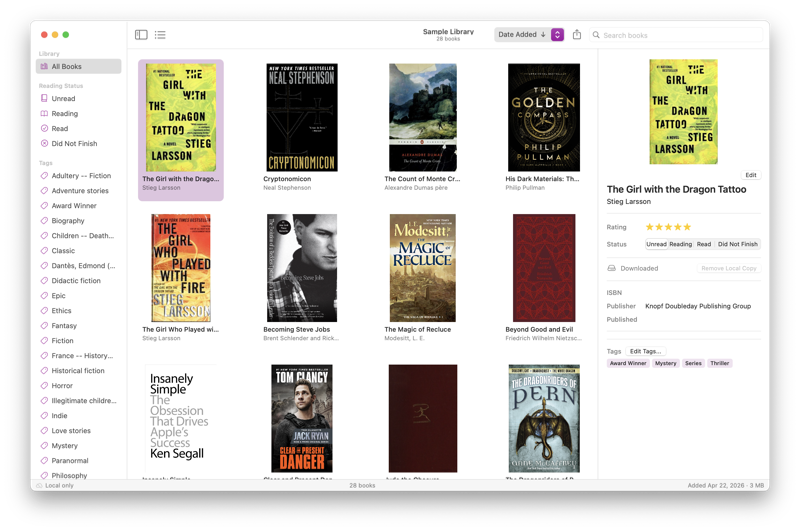The image size is (800, 531).
Task: Select the Insanely Simple book cover
Action: click(181, 418)
